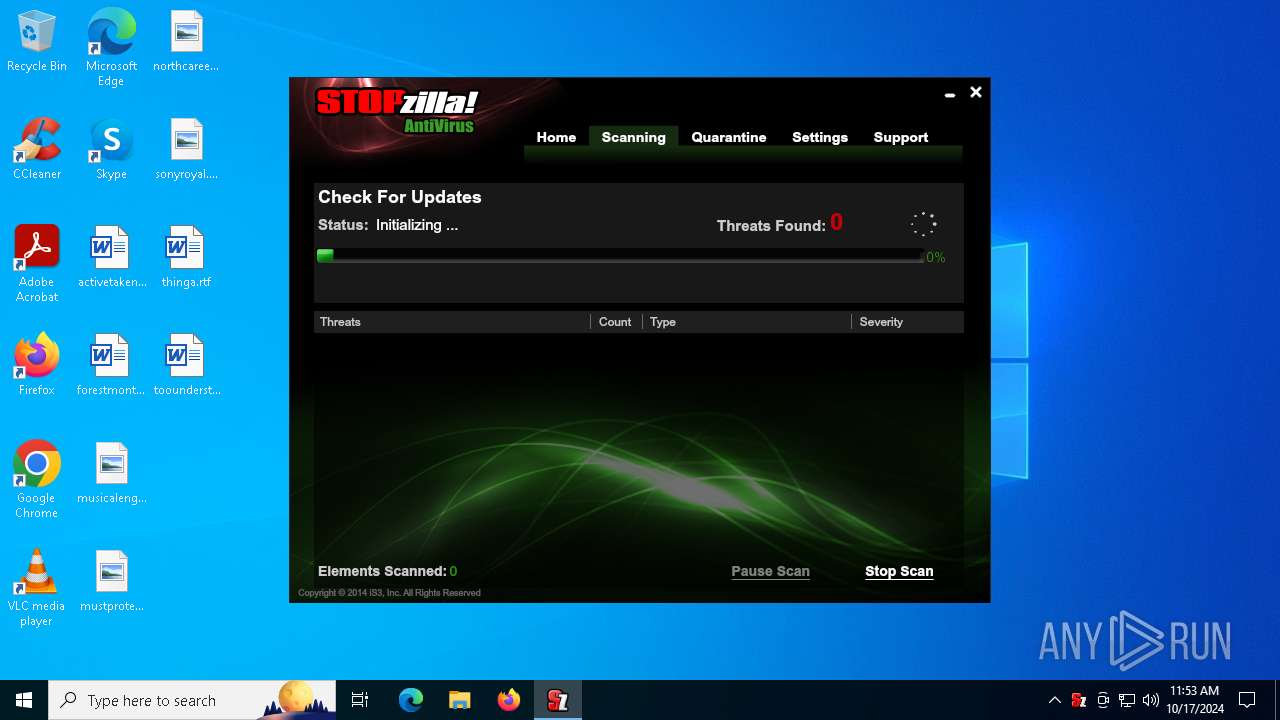Sort by the Count column header
This screenshot has height=720, width=1280.
point(615,322)
